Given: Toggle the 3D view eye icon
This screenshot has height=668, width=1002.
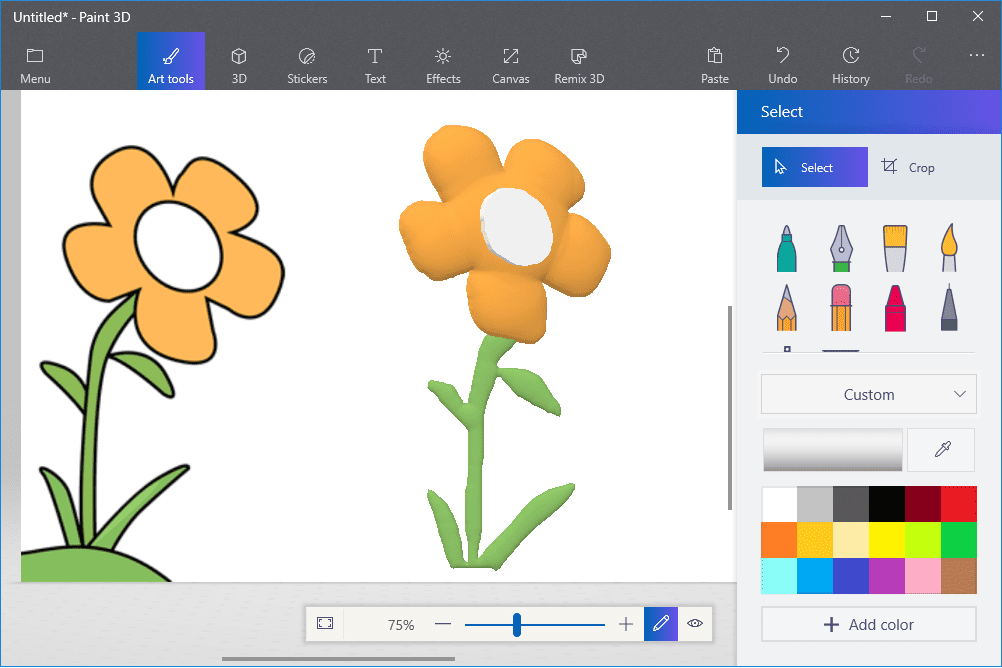Looking at the screenshot, I should coord(695,624).
